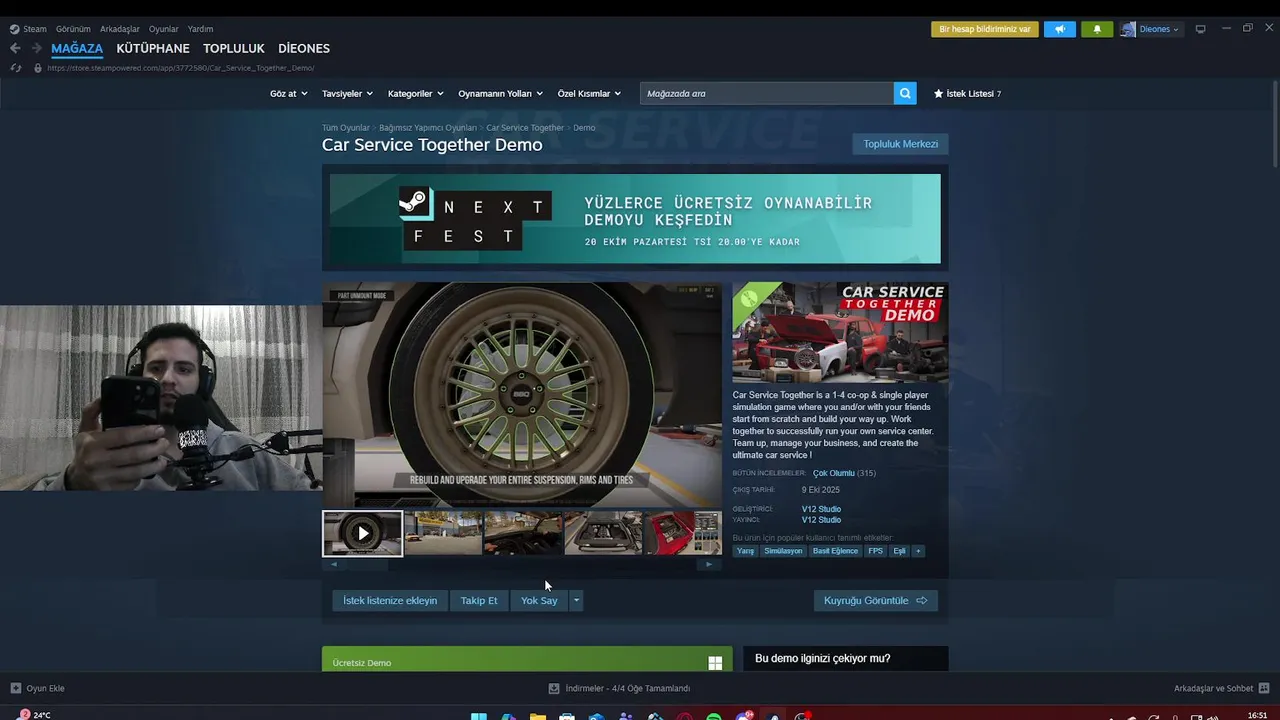Open the DİEONES profile tab
This screenshot has width=1280, height=720.
[304, 48]
